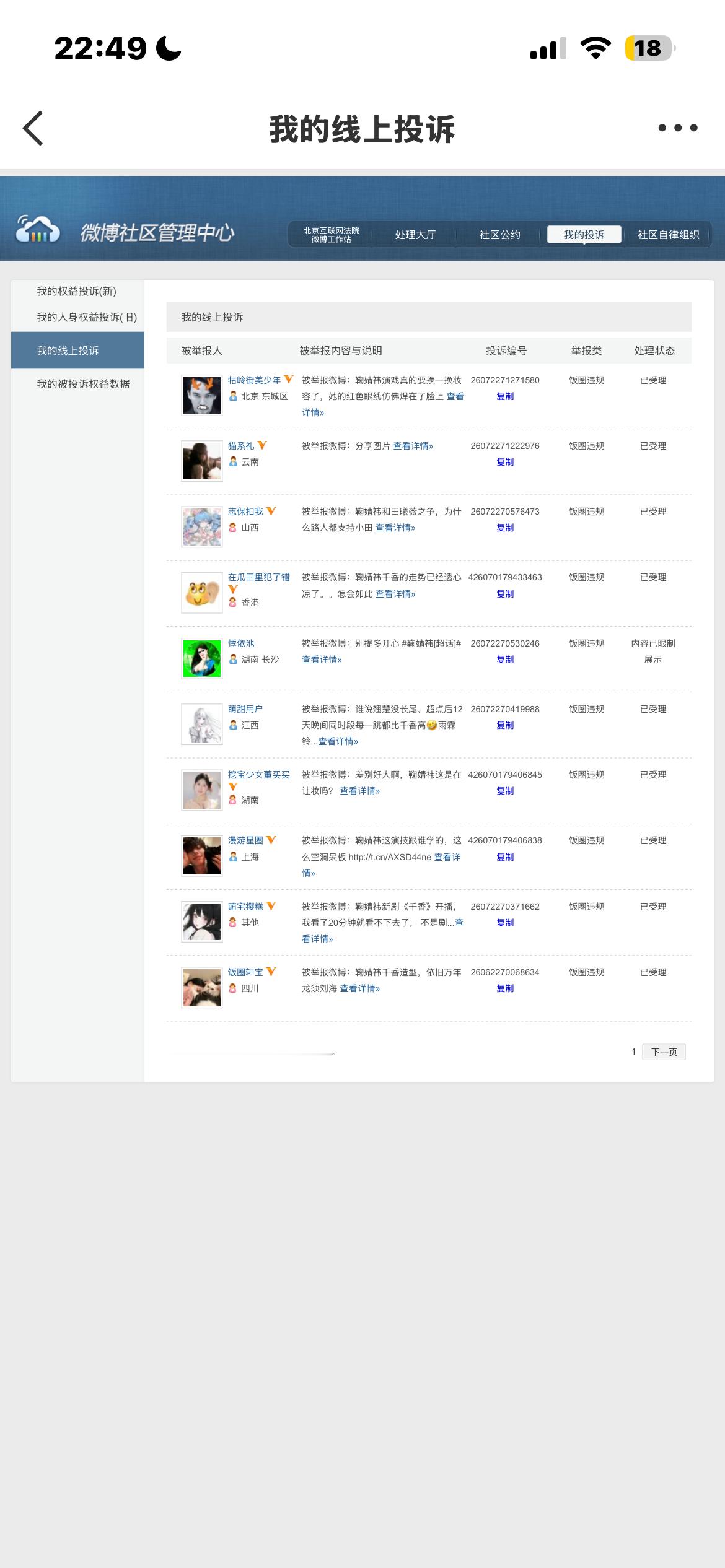
Task: View details of 依旧万年龙须刘海 complaint
Action: click(x=360, y=988)
